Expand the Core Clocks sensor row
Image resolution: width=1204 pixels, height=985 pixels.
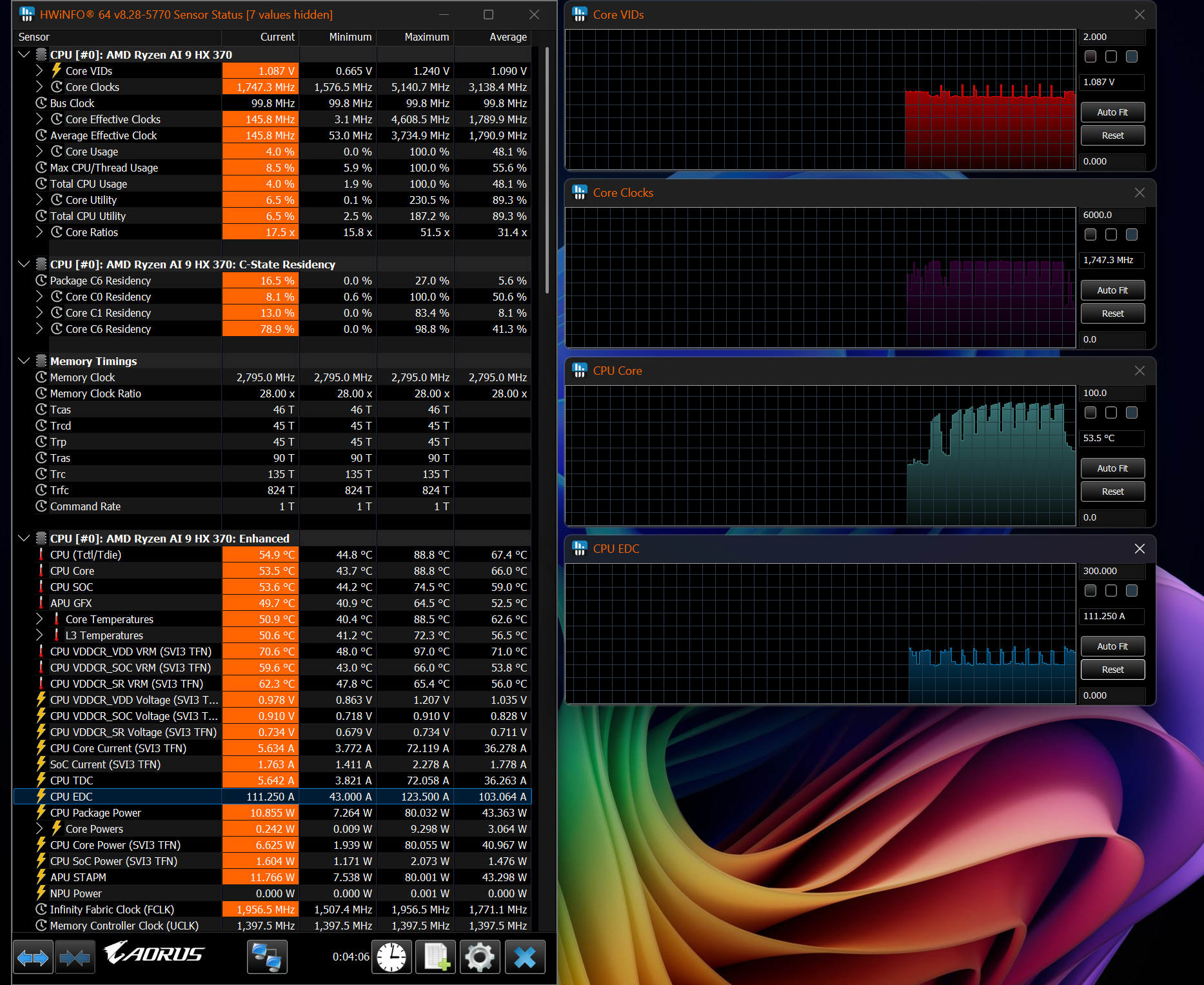39,86
